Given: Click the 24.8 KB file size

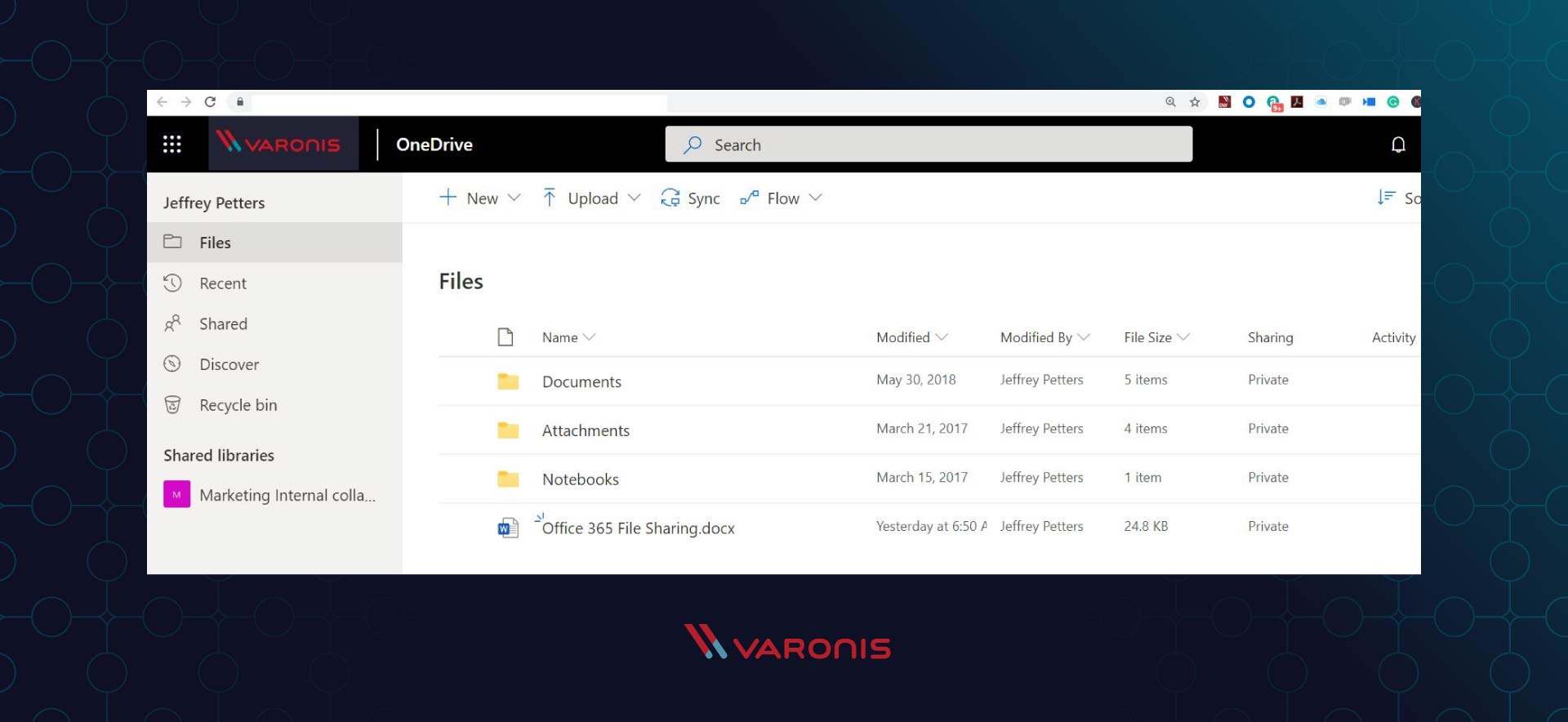Looking at the screenshot, I should 1146,527.
